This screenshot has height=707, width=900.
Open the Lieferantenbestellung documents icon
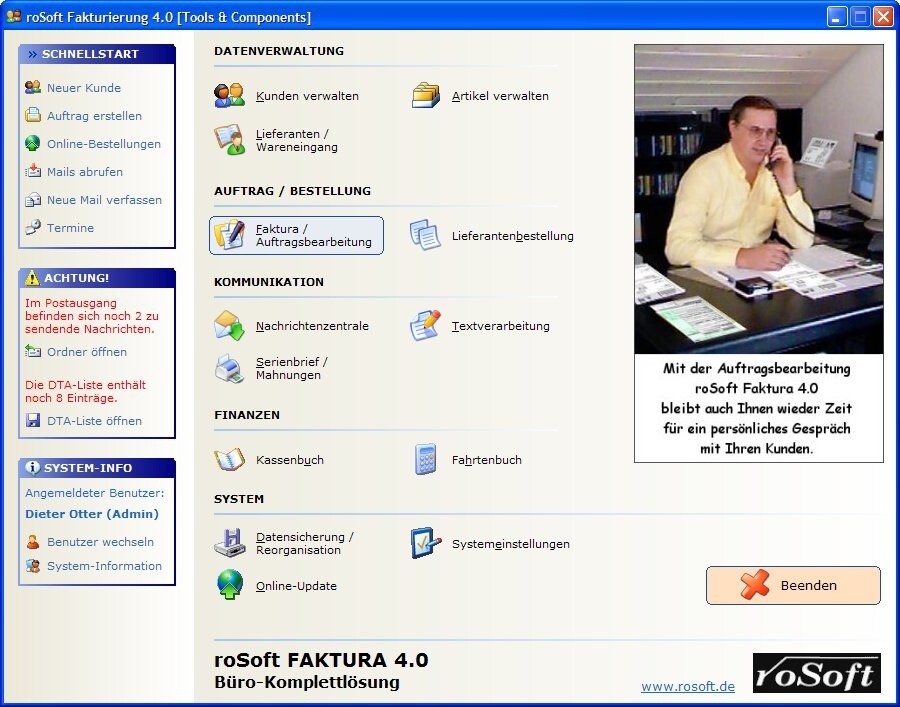(x=425, y=235)
